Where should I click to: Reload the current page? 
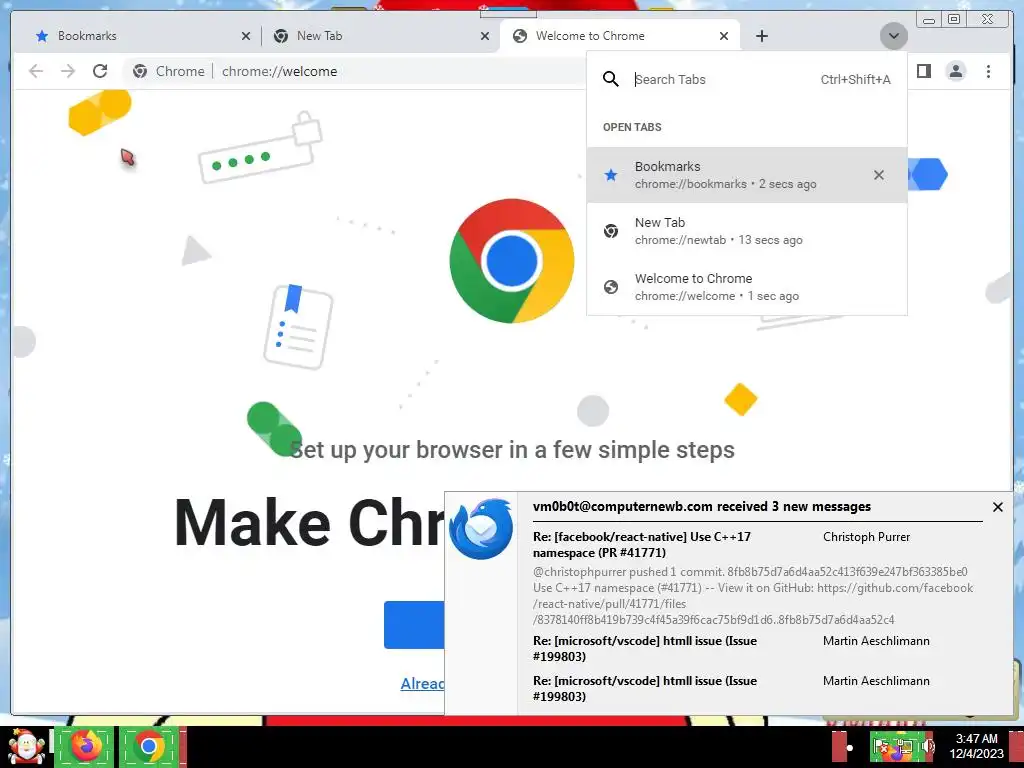click(100, 71)
